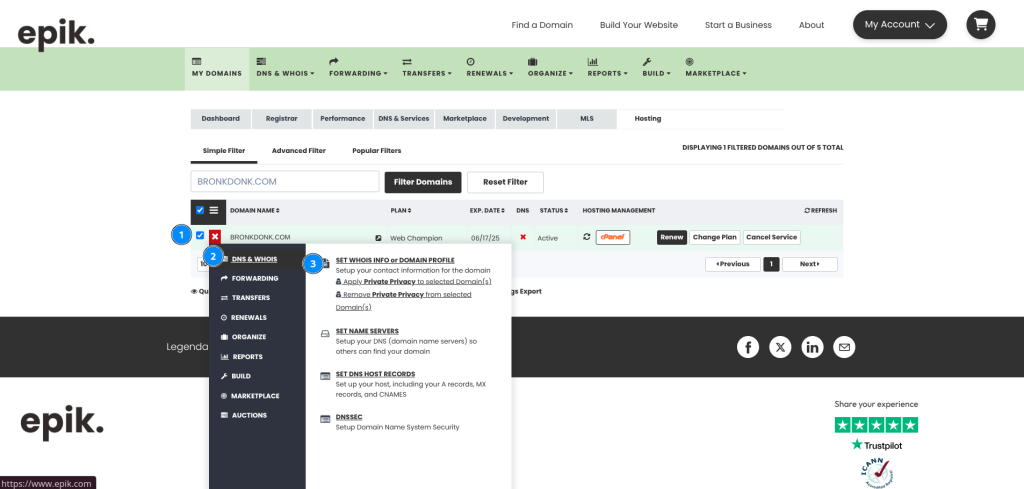Expand DNS & WHOIS in green navbar
The image size is (1024, 489).
click(285, 68)
